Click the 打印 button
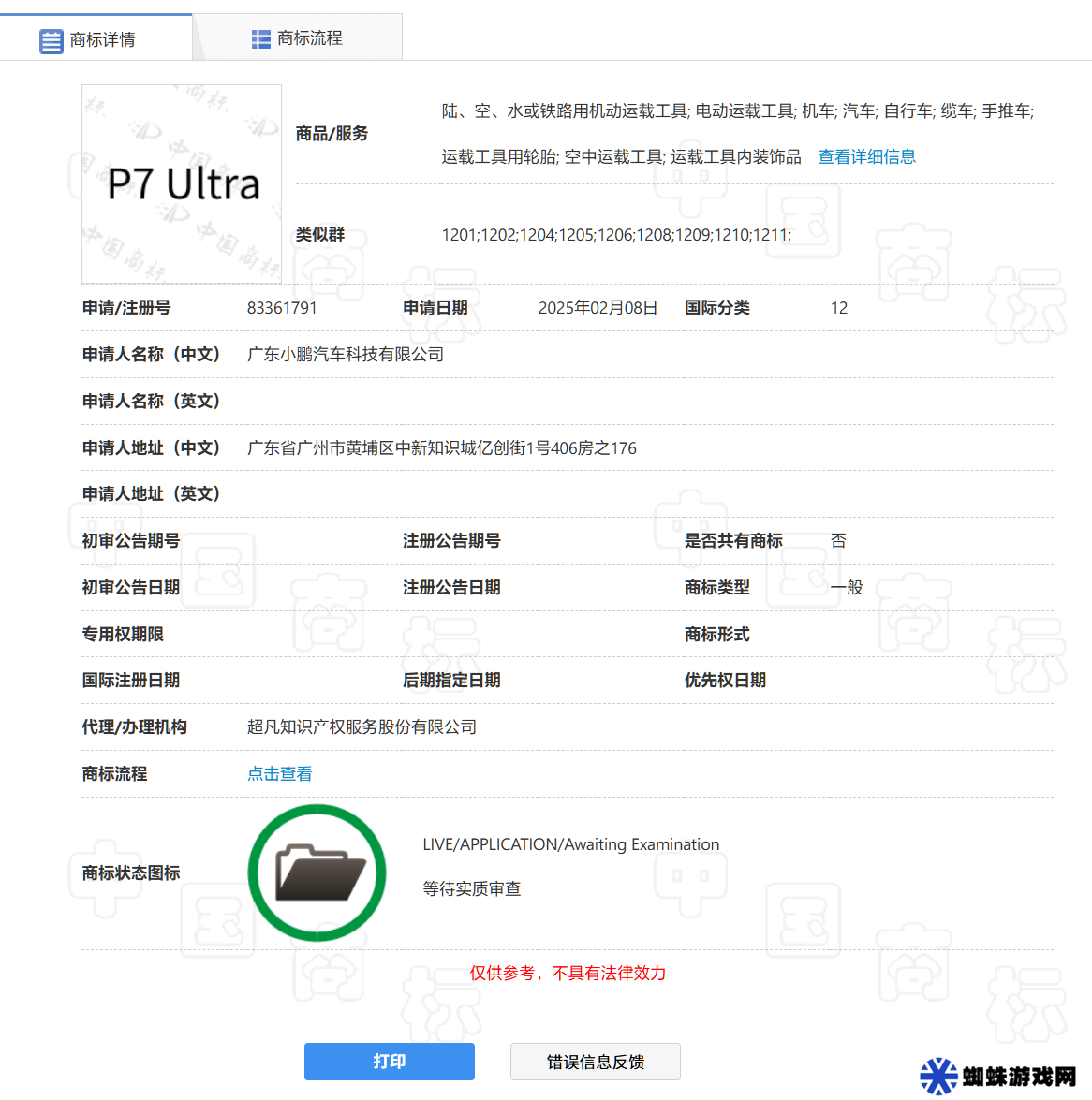 390,1062
